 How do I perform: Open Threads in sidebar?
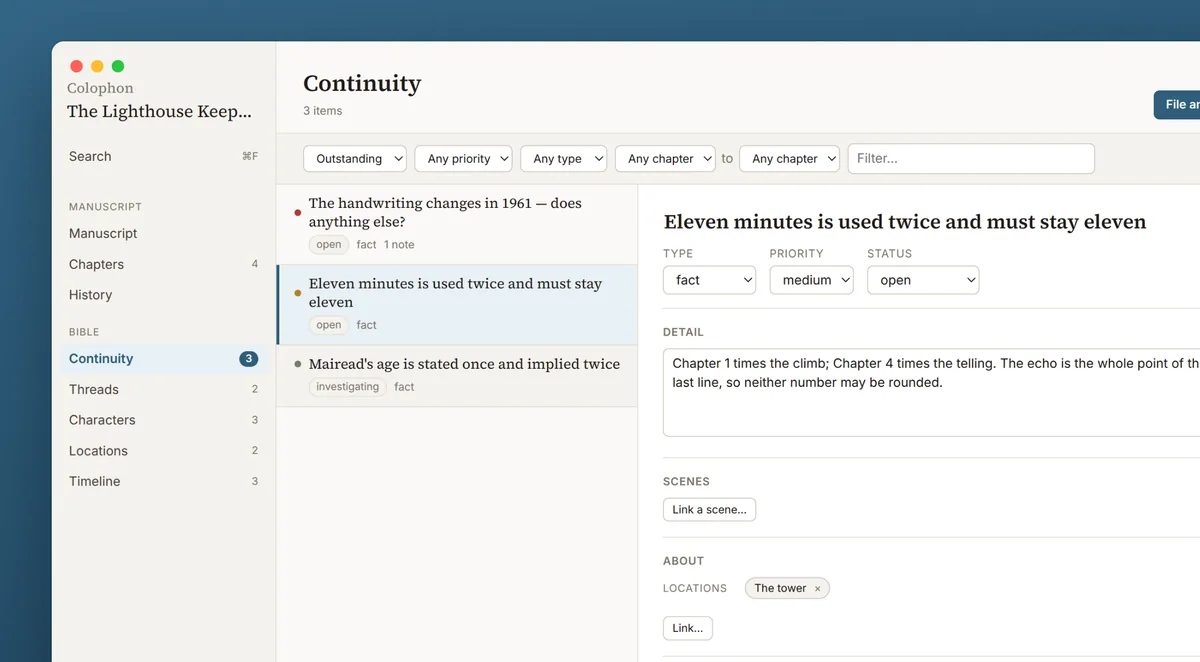(163, 389)
